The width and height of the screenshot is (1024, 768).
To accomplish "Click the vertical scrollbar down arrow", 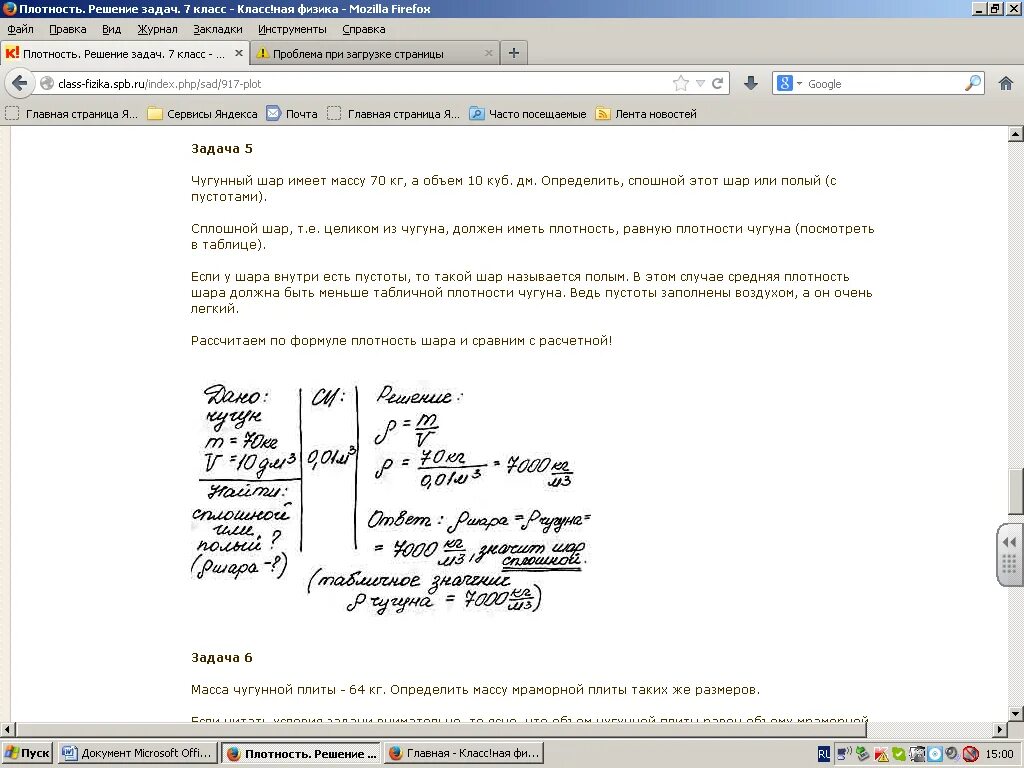I will 1016,713.
